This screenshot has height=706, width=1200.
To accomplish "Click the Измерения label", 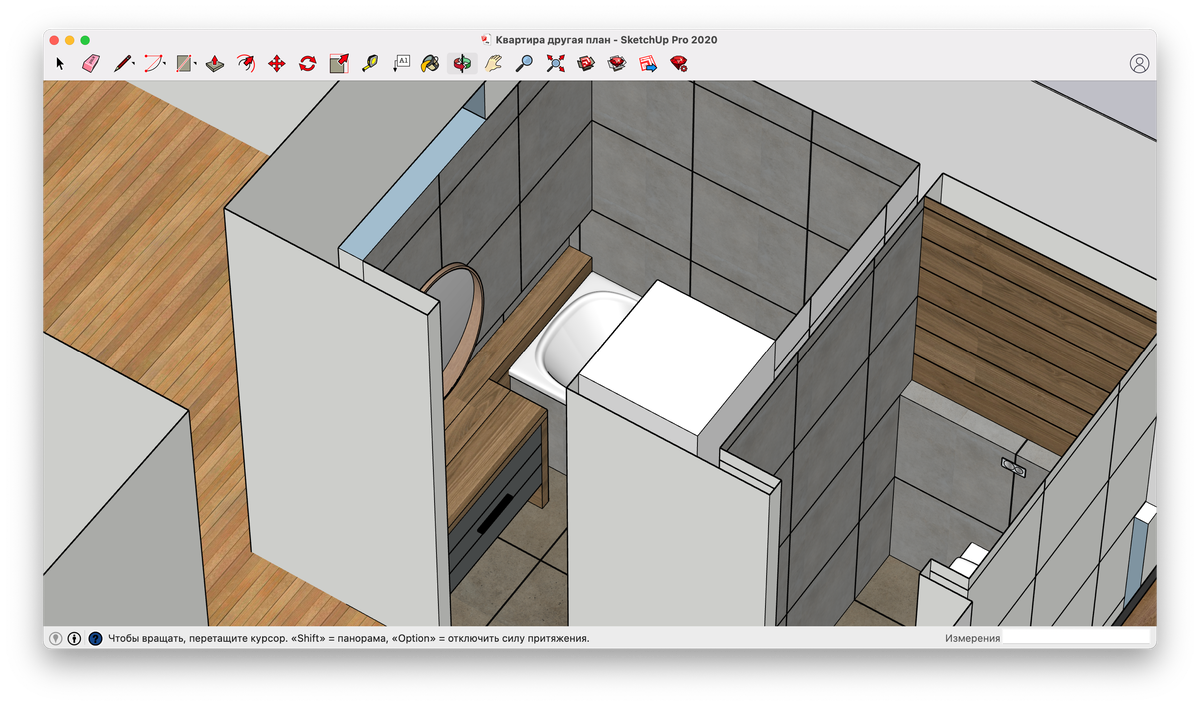I will tap(972, 638).
